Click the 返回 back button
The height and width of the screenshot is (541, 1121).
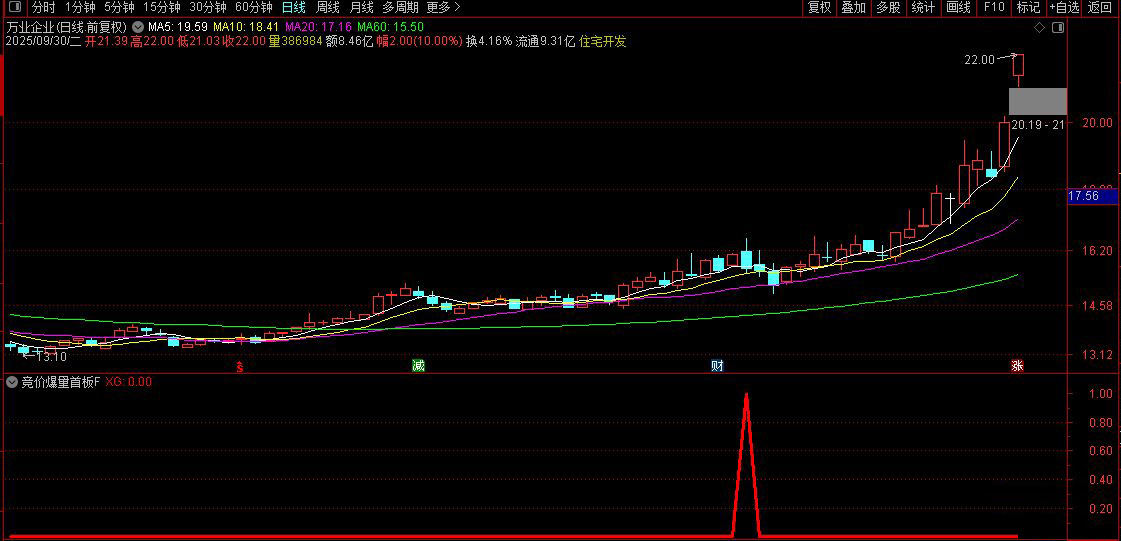1102,8
